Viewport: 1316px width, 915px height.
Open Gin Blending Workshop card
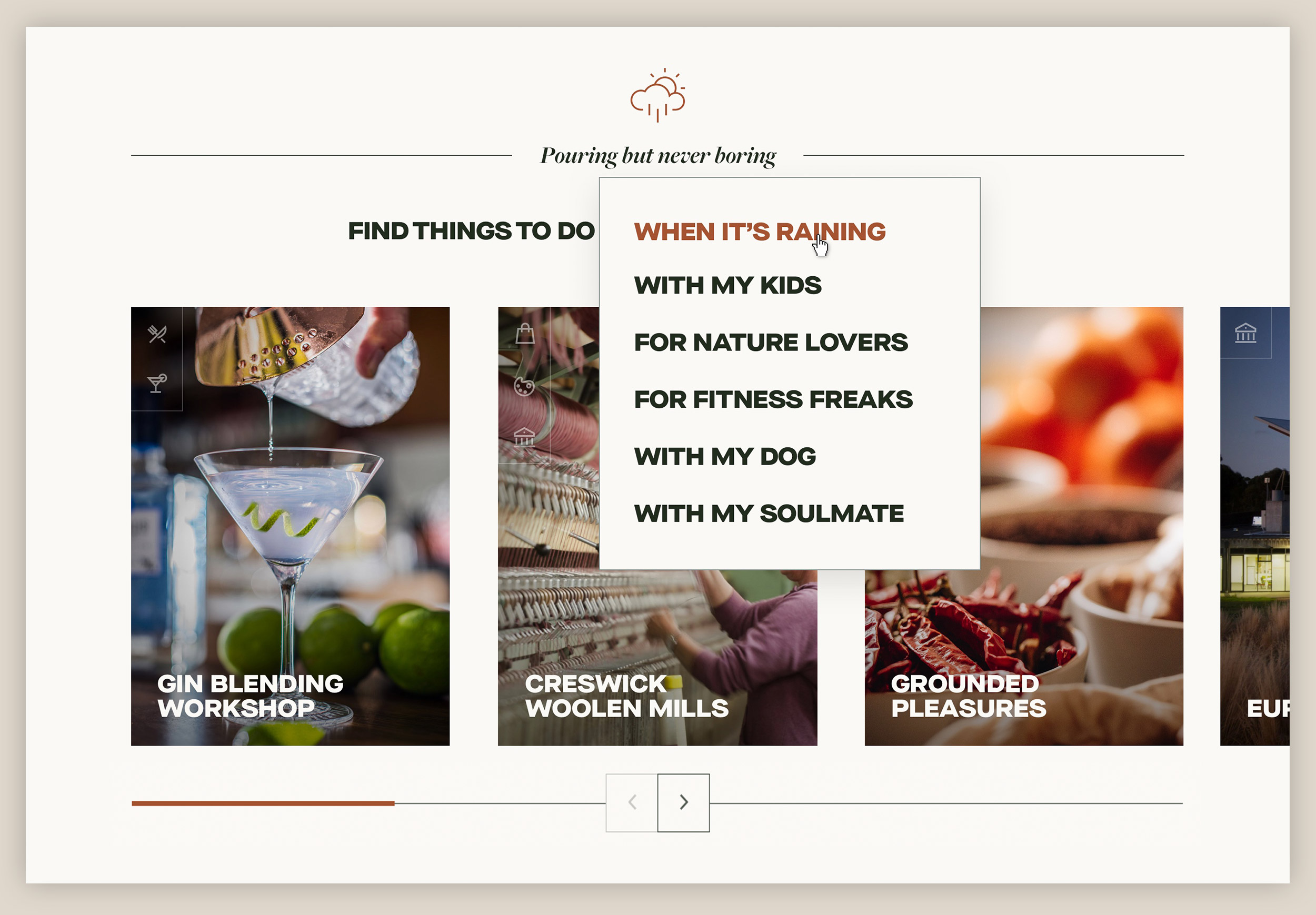290,526
